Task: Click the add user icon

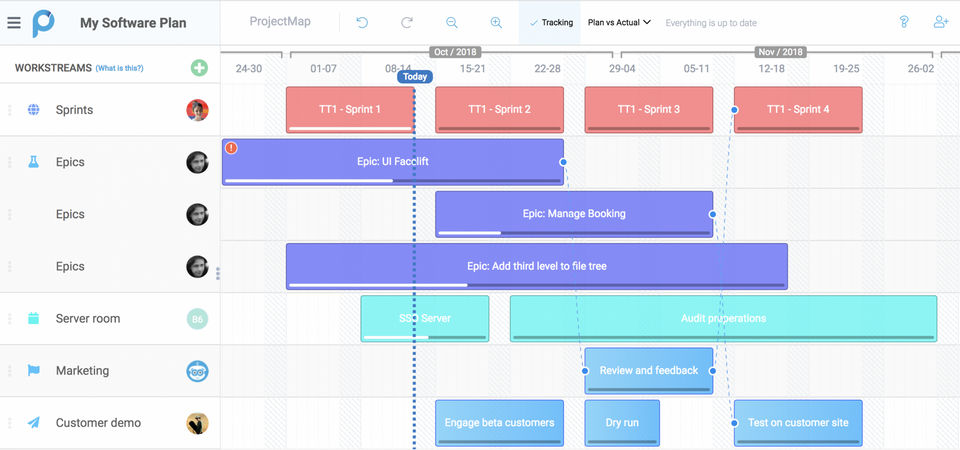Action: click(940, 22)
